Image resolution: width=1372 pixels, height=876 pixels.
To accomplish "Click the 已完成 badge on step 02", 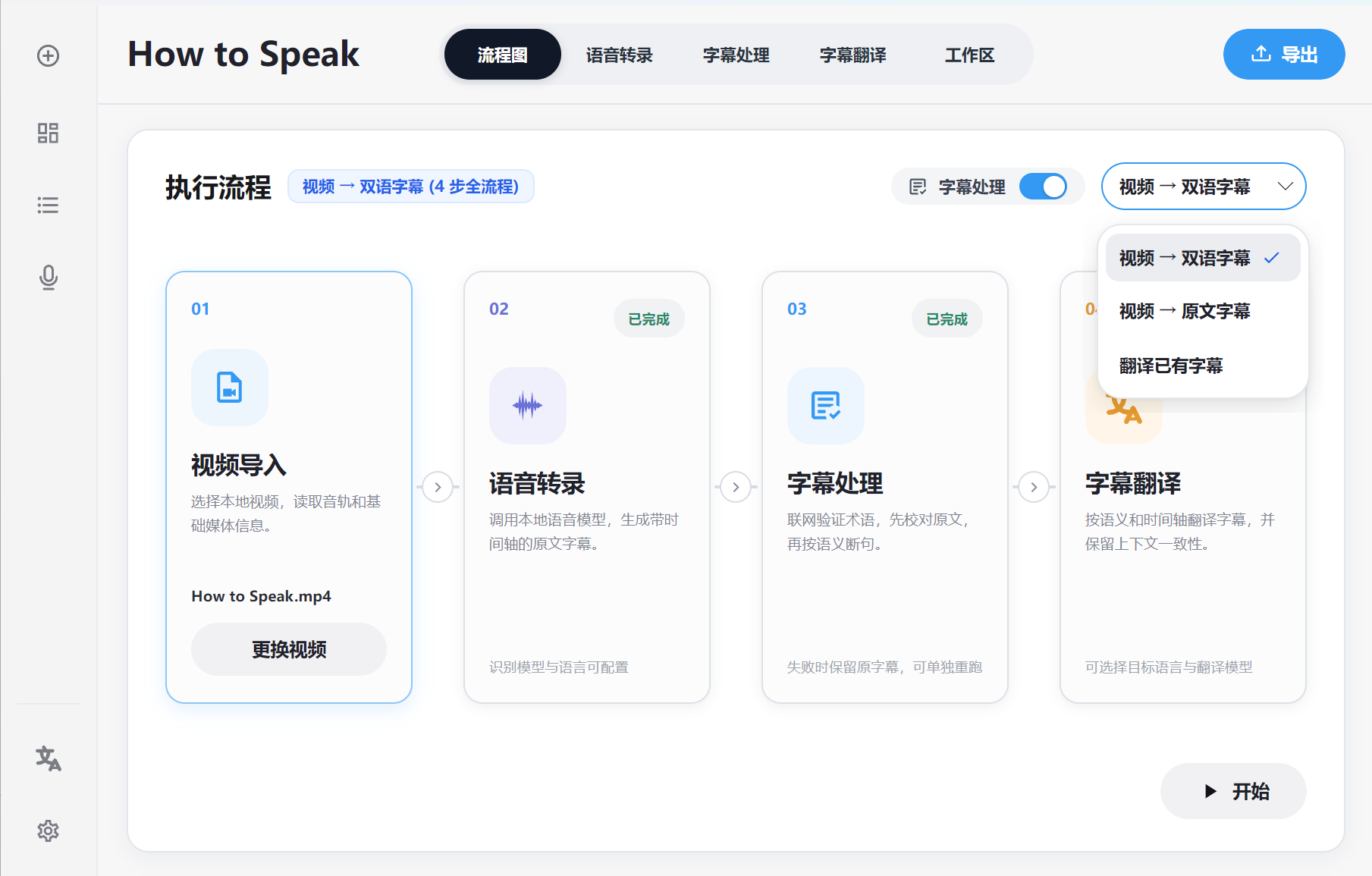I will pyautogui.click(x=649, y=319).
